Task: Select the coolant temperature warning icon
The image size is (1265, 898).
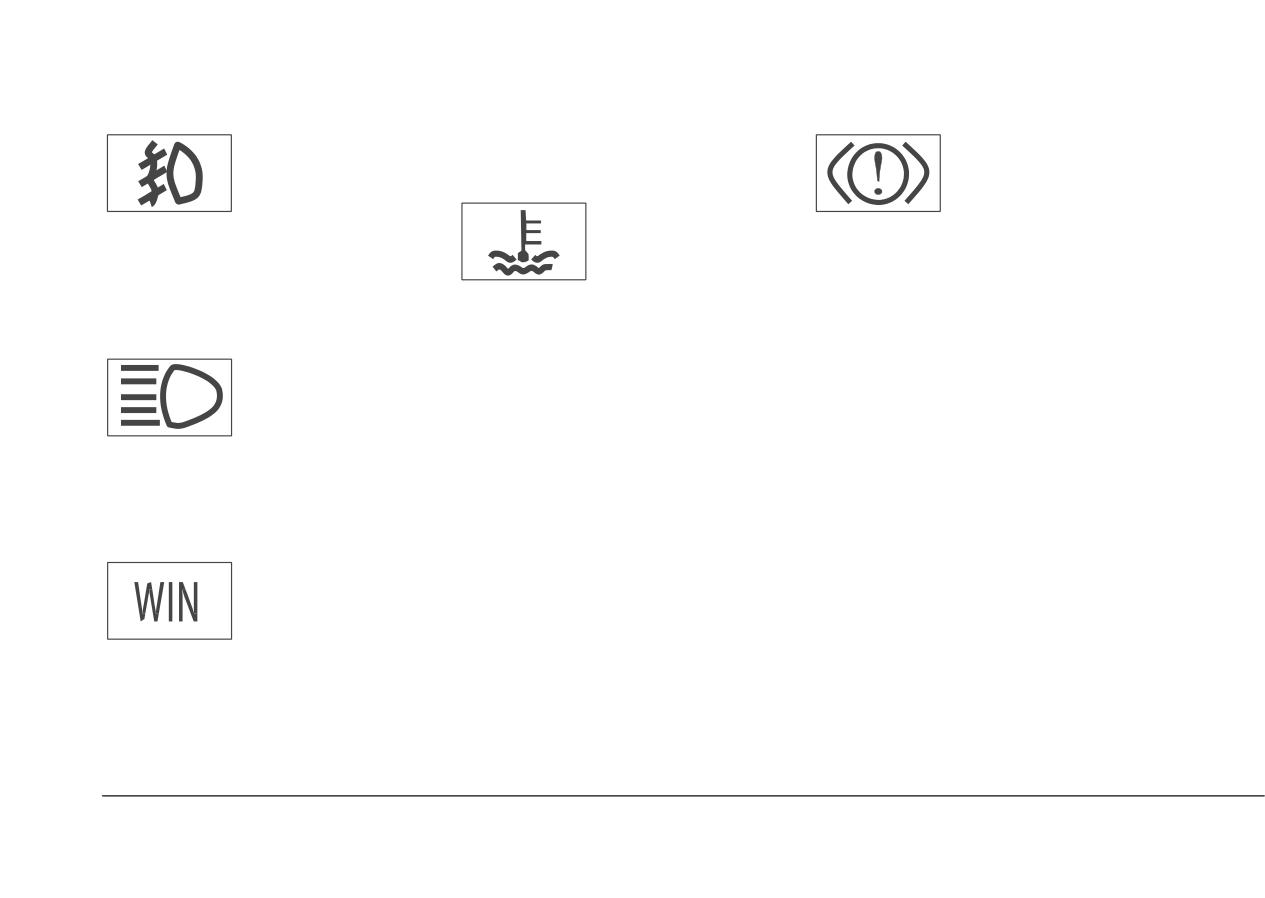Action: coord(523,242)
